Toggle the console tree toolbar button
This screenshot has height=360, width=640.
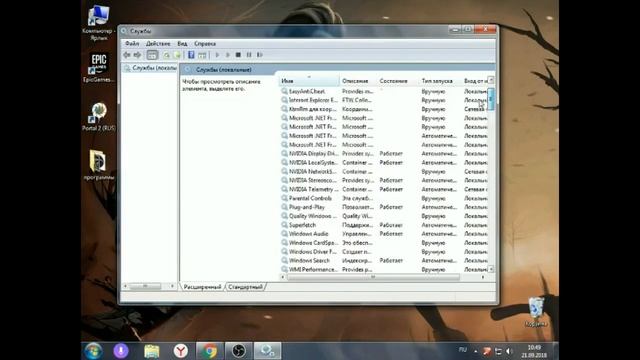pos(152,55)
